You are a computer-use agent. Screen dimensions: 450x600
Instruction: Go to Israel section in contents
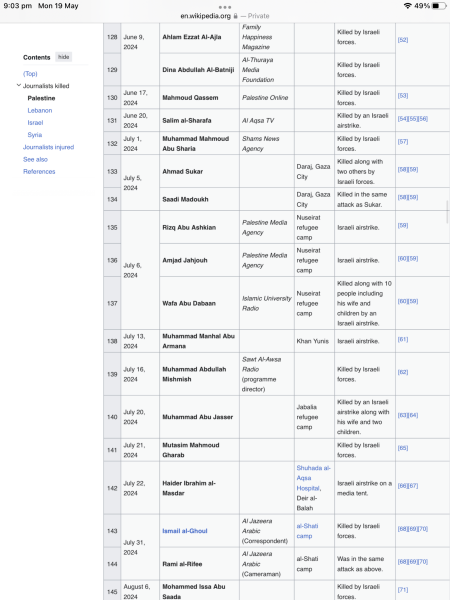[x=35, y=122]
